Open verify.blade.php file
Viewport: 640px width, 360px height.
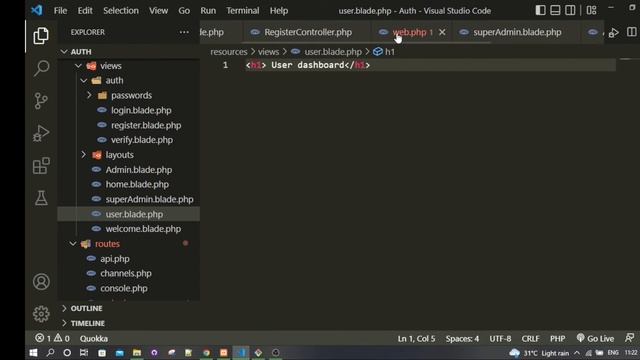point(142,140)
